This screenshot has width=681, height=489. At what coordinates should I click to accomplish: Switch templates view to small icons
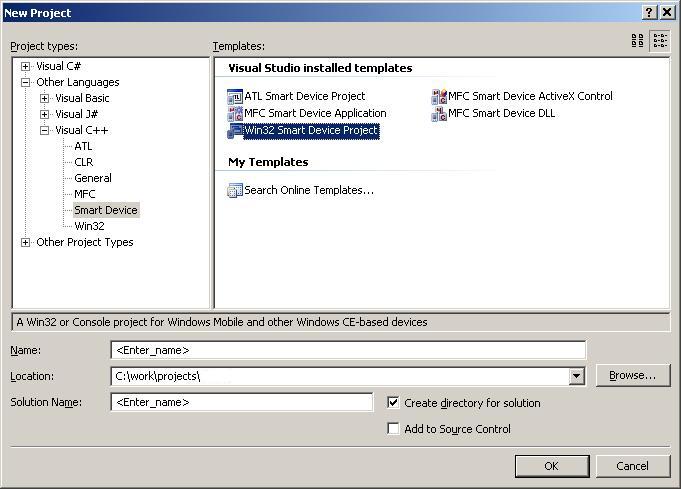(660, 41)
